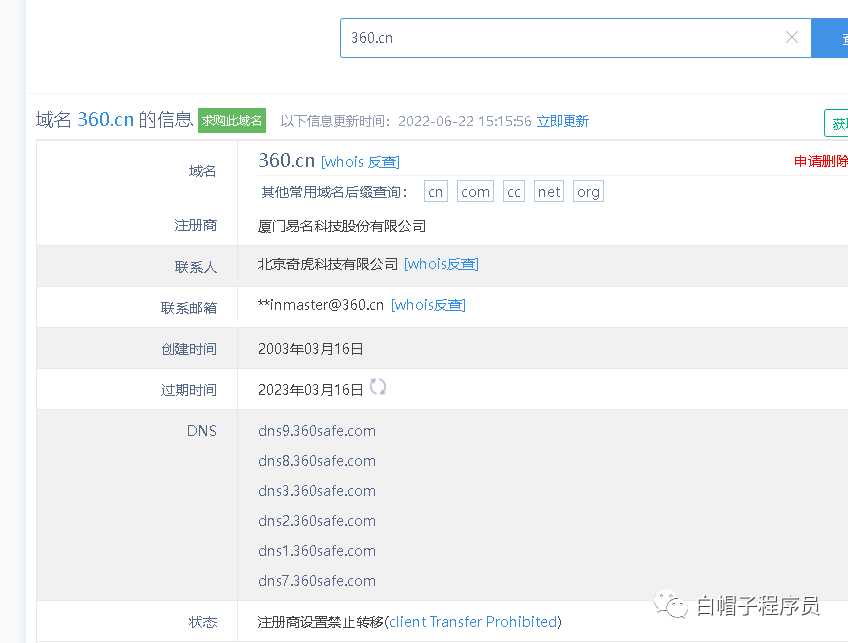Click the creation date 2003年03月16日
The width and height of the screenshot is (848, 643).
(310, 349)
